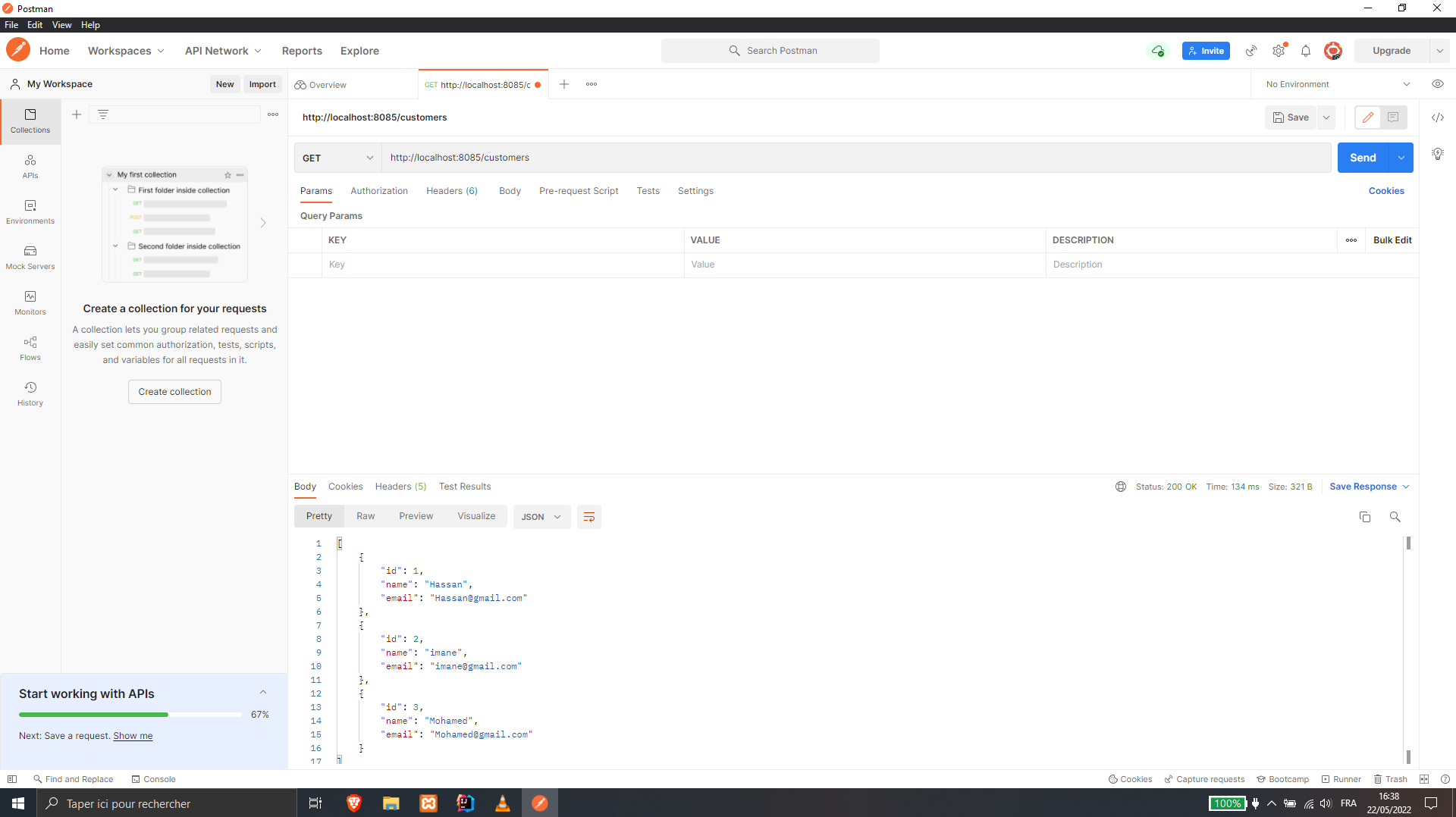
Task: Toggle environment quick look eye icon
Action: 1438,83
